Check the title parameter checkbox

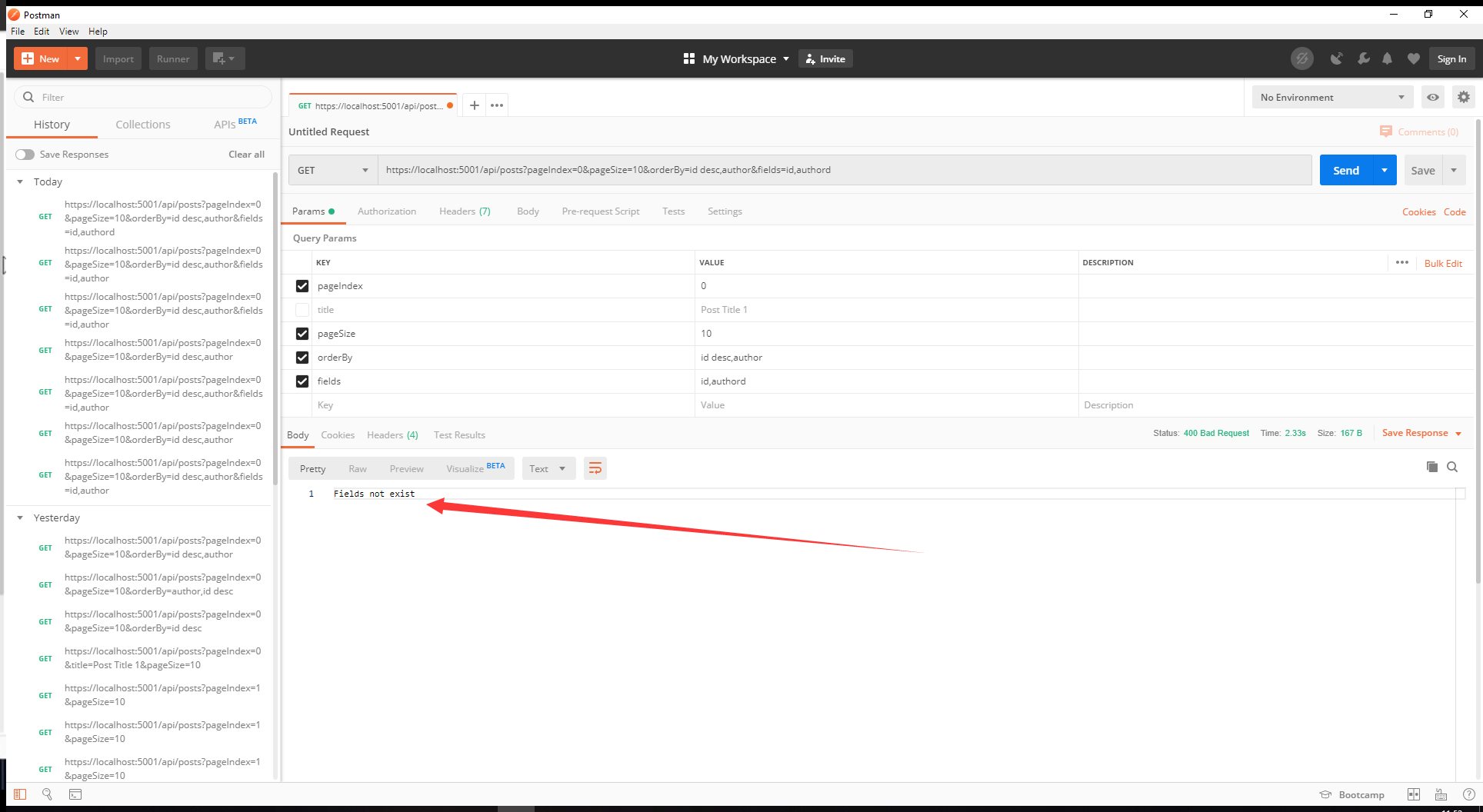tap(302, 310)
